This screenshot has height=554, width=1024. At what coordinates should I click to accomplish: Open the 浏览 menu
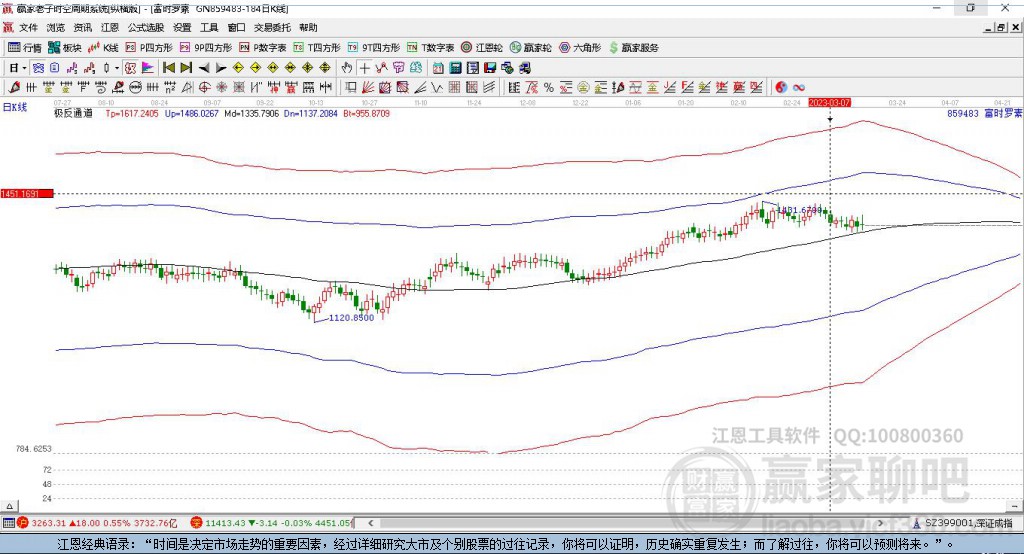(56, 27)
